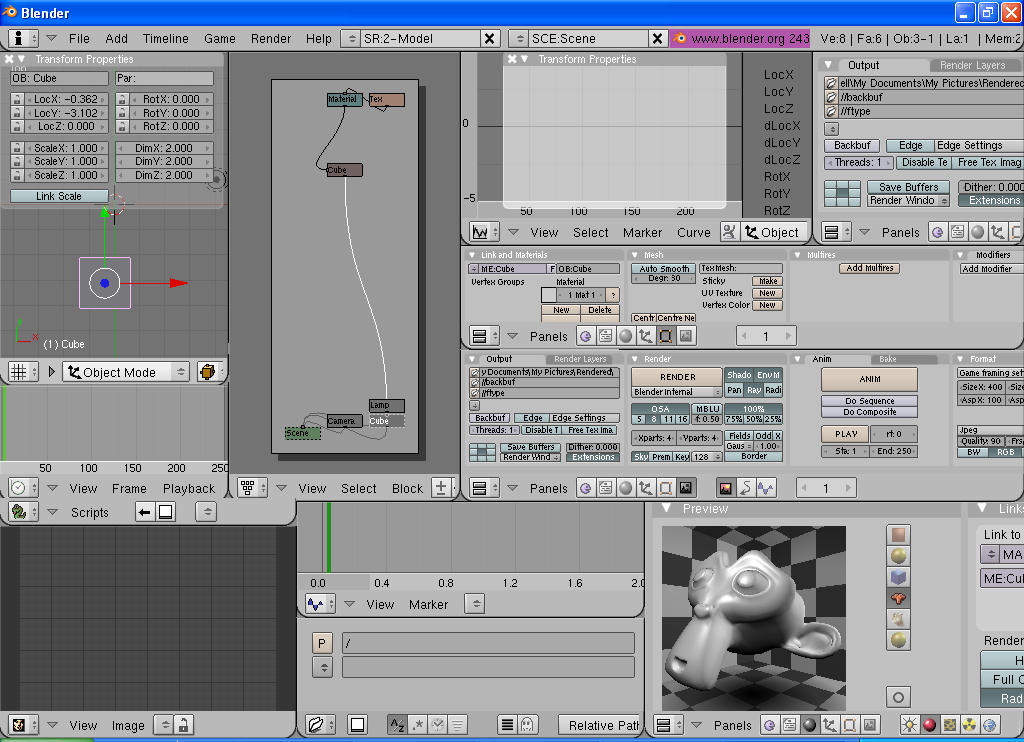Open the Blender Internal renderer dropdown
1024x742 pixels.
click(676, 392)
